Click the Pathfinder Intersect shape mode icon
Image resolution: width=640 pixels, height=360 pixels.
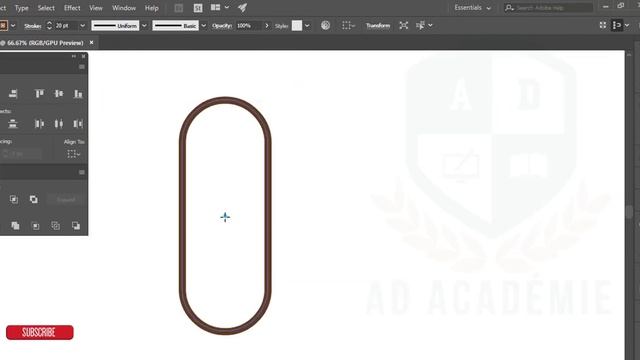[14, 199]
